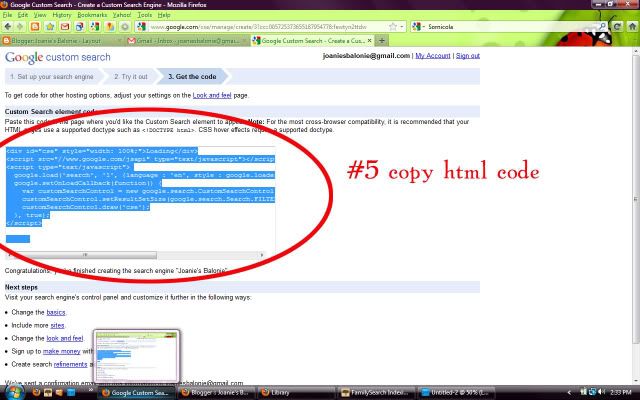Click the search engine selector icon

click(x=417, y=27)
